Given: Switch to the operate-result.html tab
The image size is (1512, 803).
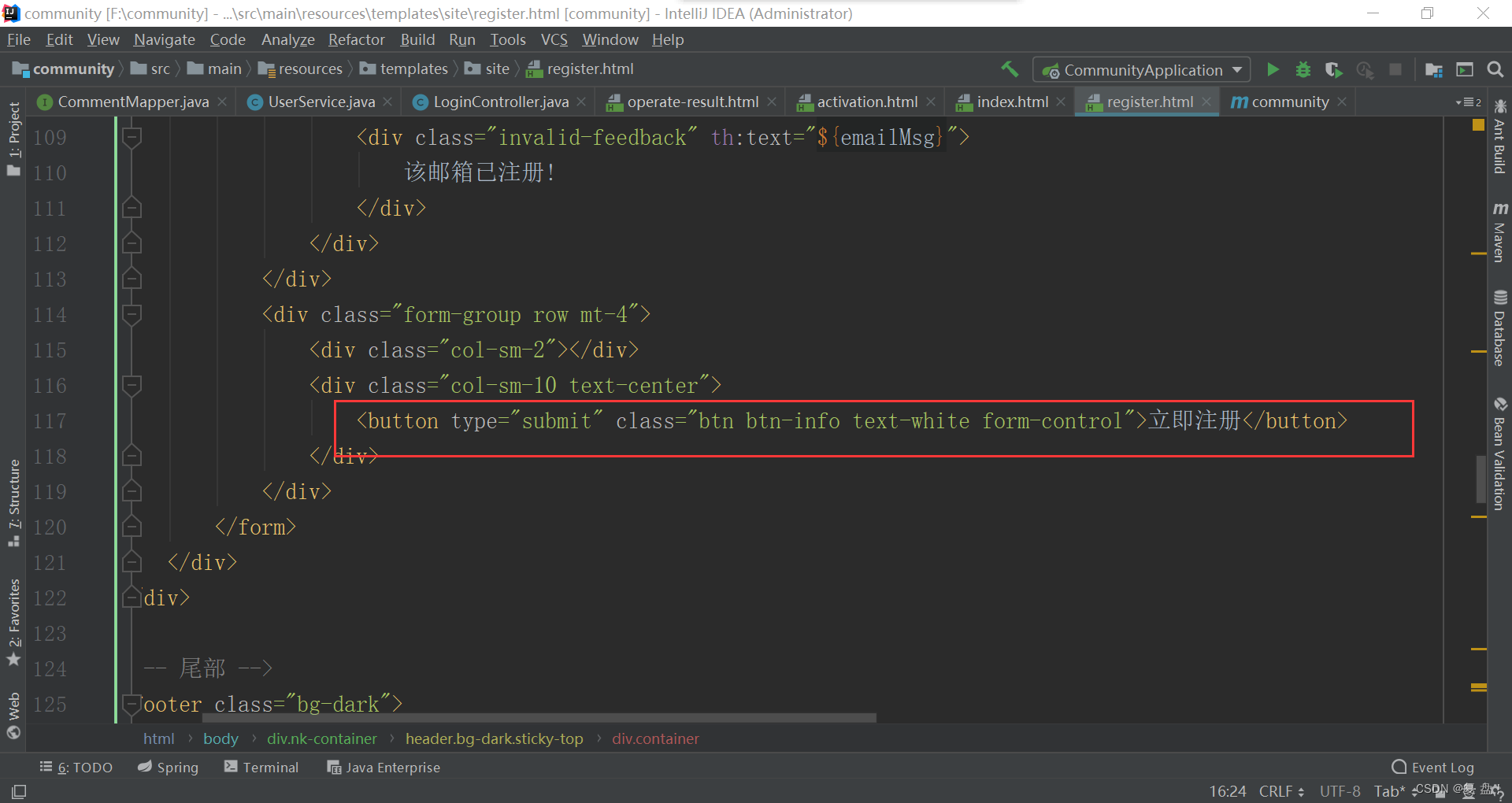Looking at the screenshot, I should click(692, 102).
